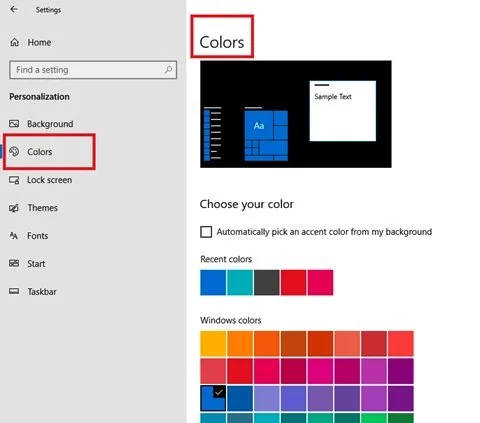Click the Fonts icon in sidebar

tap(14, 236)
